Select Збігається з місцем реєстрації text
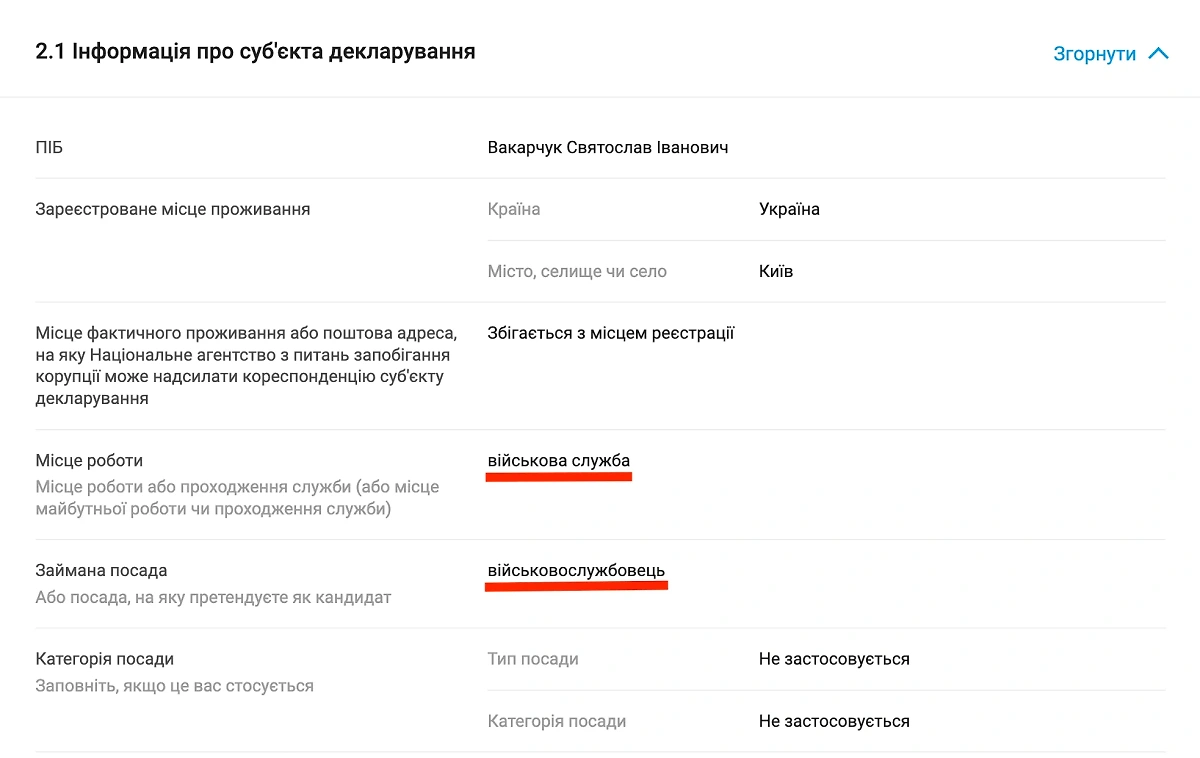Viewport: 1200px width, 758px height. pos(611,332)
